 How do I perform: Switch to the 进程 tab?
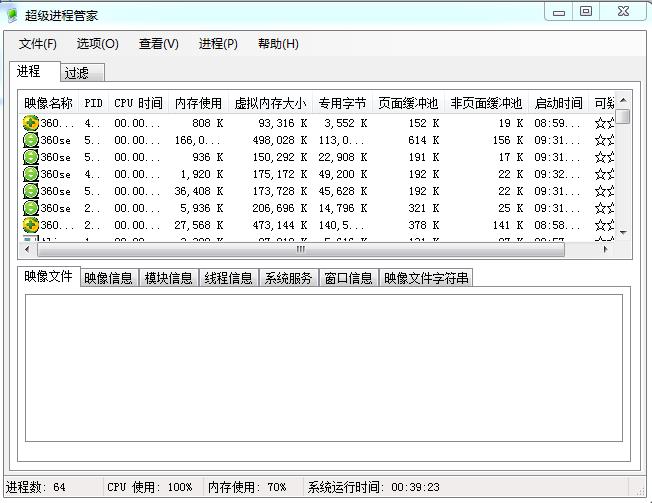34,72
